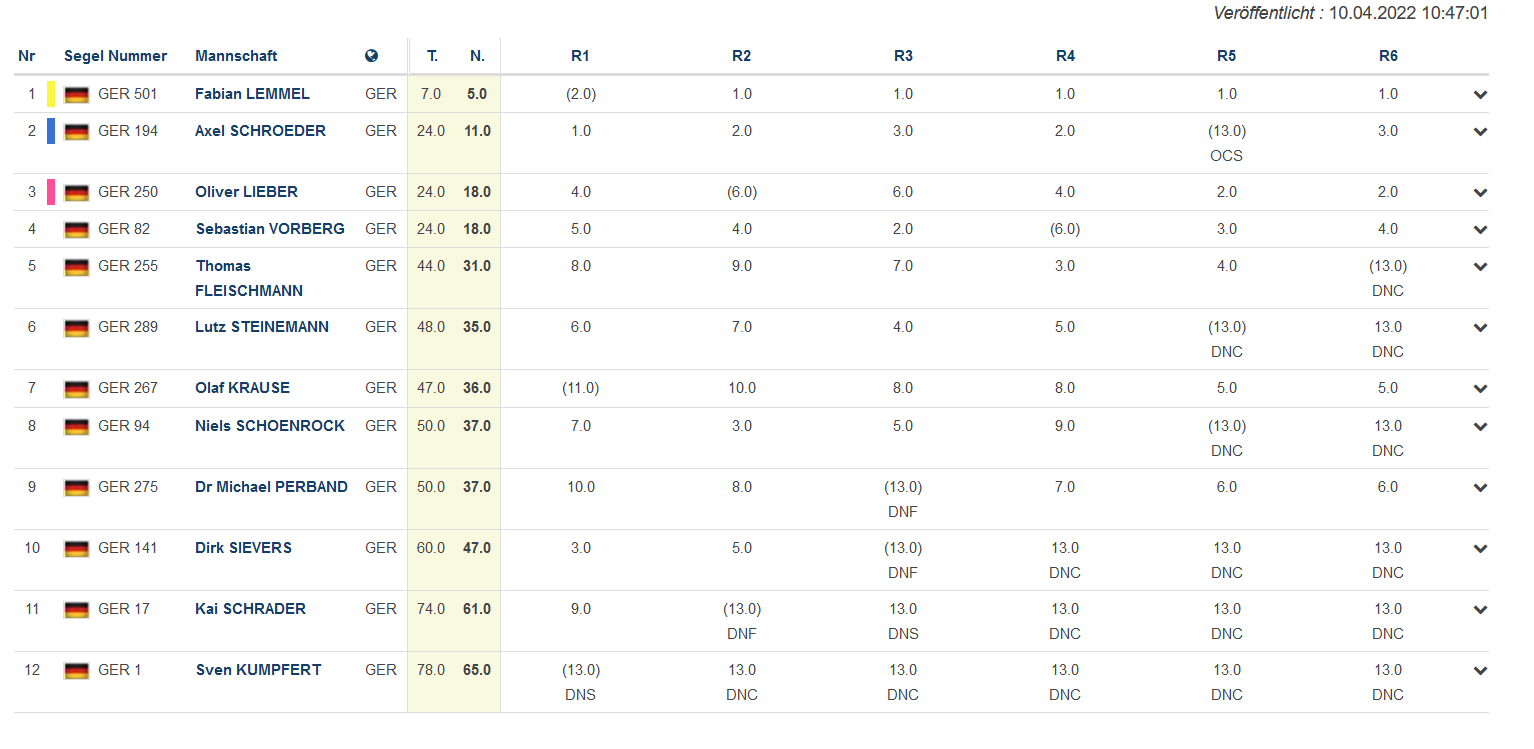This screenshot has width=1534, height=749.
Task: Click the flag next to GER 1
Action: [x=77, y=671]
